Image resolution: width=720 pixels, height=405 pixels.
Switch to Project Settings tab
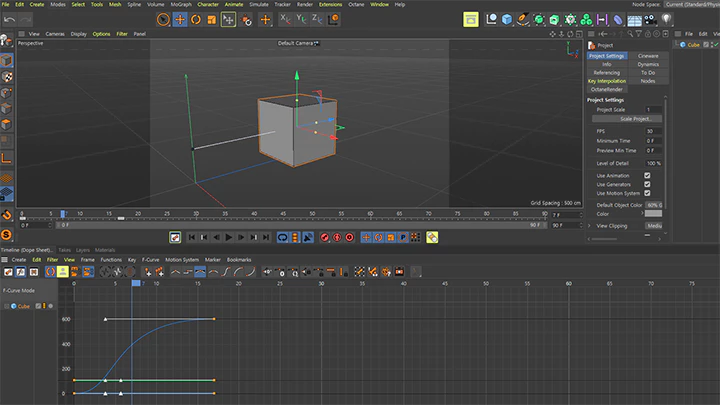tap(607, 56)
